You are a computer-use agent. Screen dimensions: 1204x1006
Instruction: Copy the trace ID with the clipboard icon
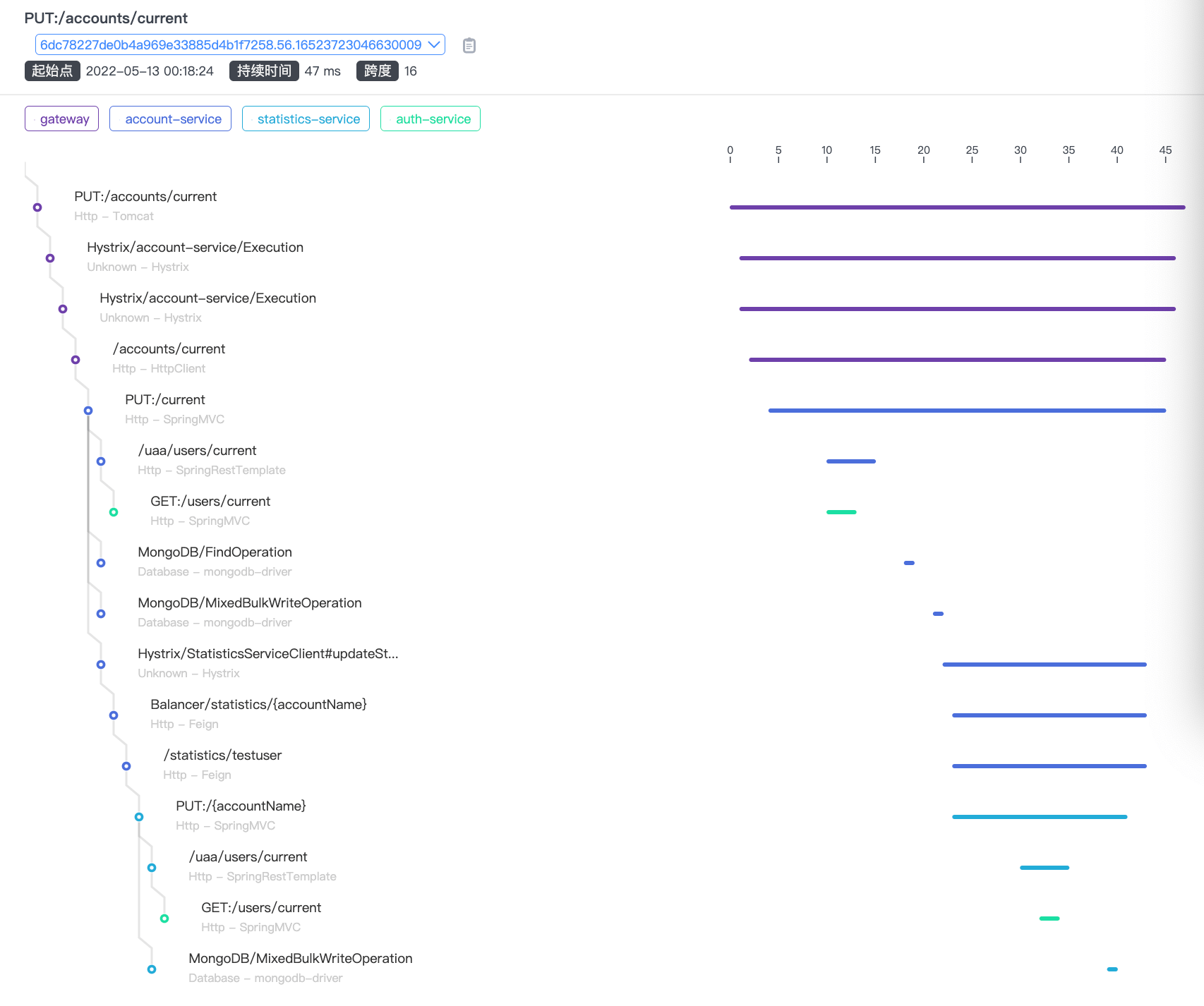469,45
